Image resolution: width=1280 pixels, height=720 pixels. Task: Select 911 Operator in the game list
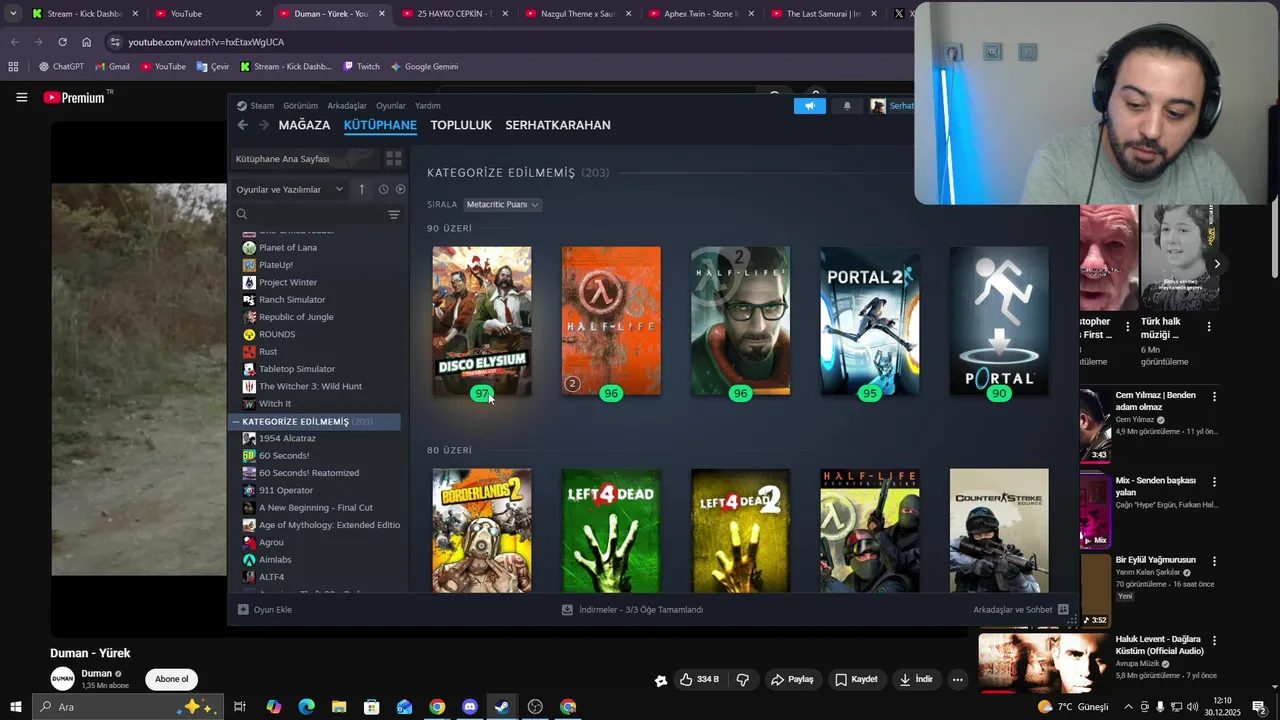tap(286, 490)
